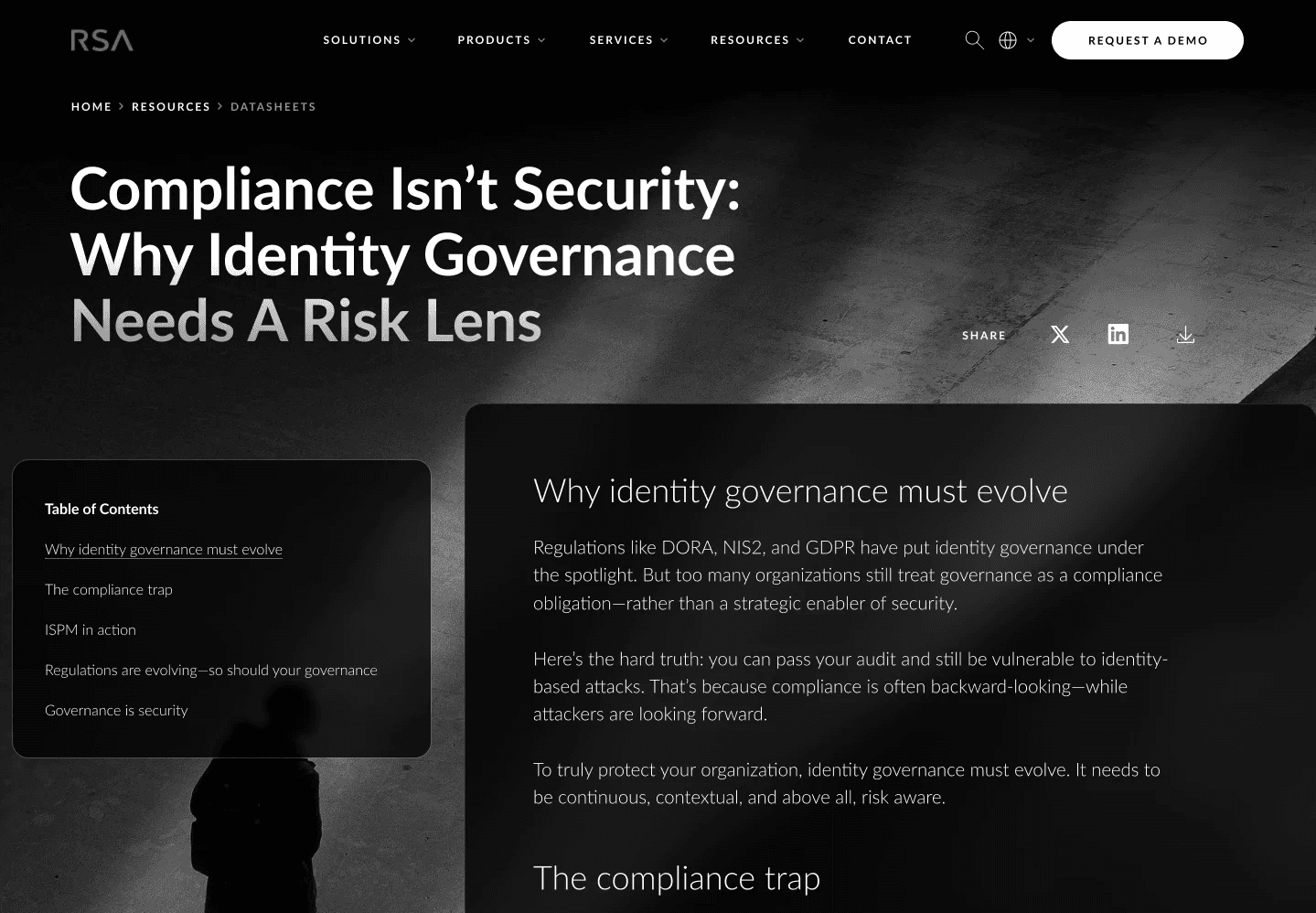Expand the Solutions menu chevron
Image resolution: width=1316 pixels, height=913 pixels.
point(412,40)
